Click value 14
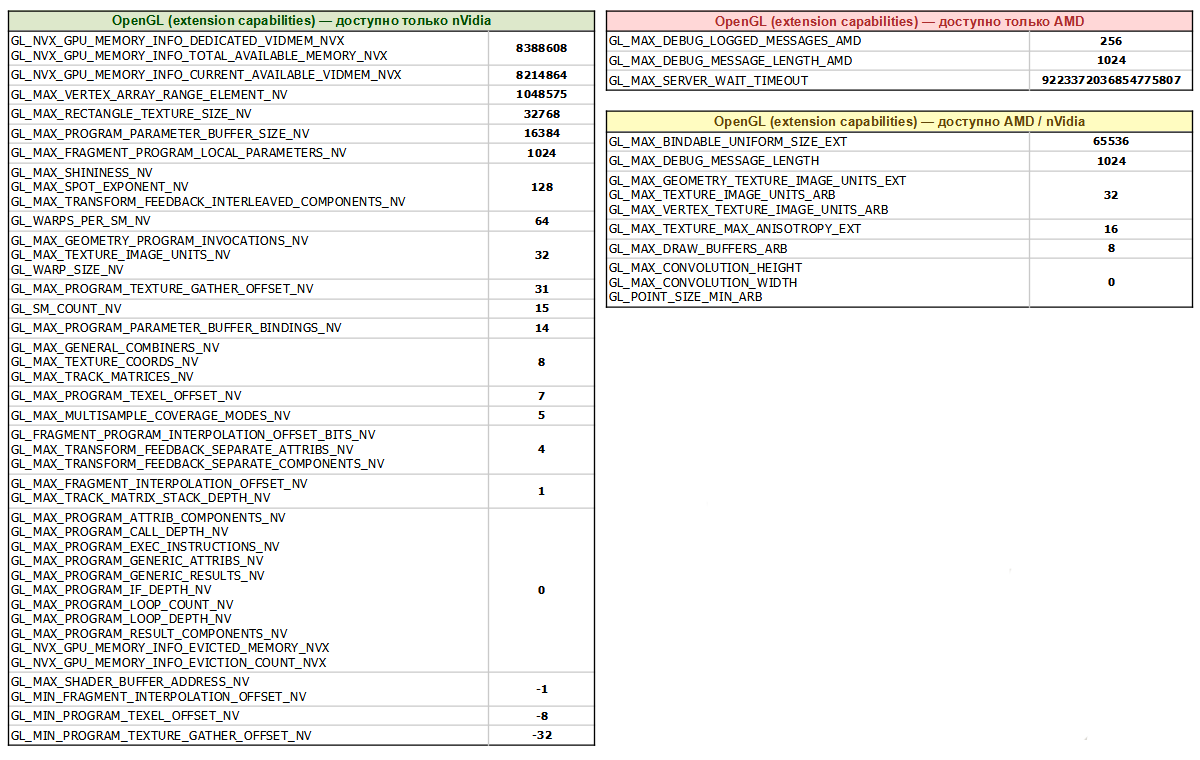This screenshot has width=1200, height=760. (x=542, y=328)
